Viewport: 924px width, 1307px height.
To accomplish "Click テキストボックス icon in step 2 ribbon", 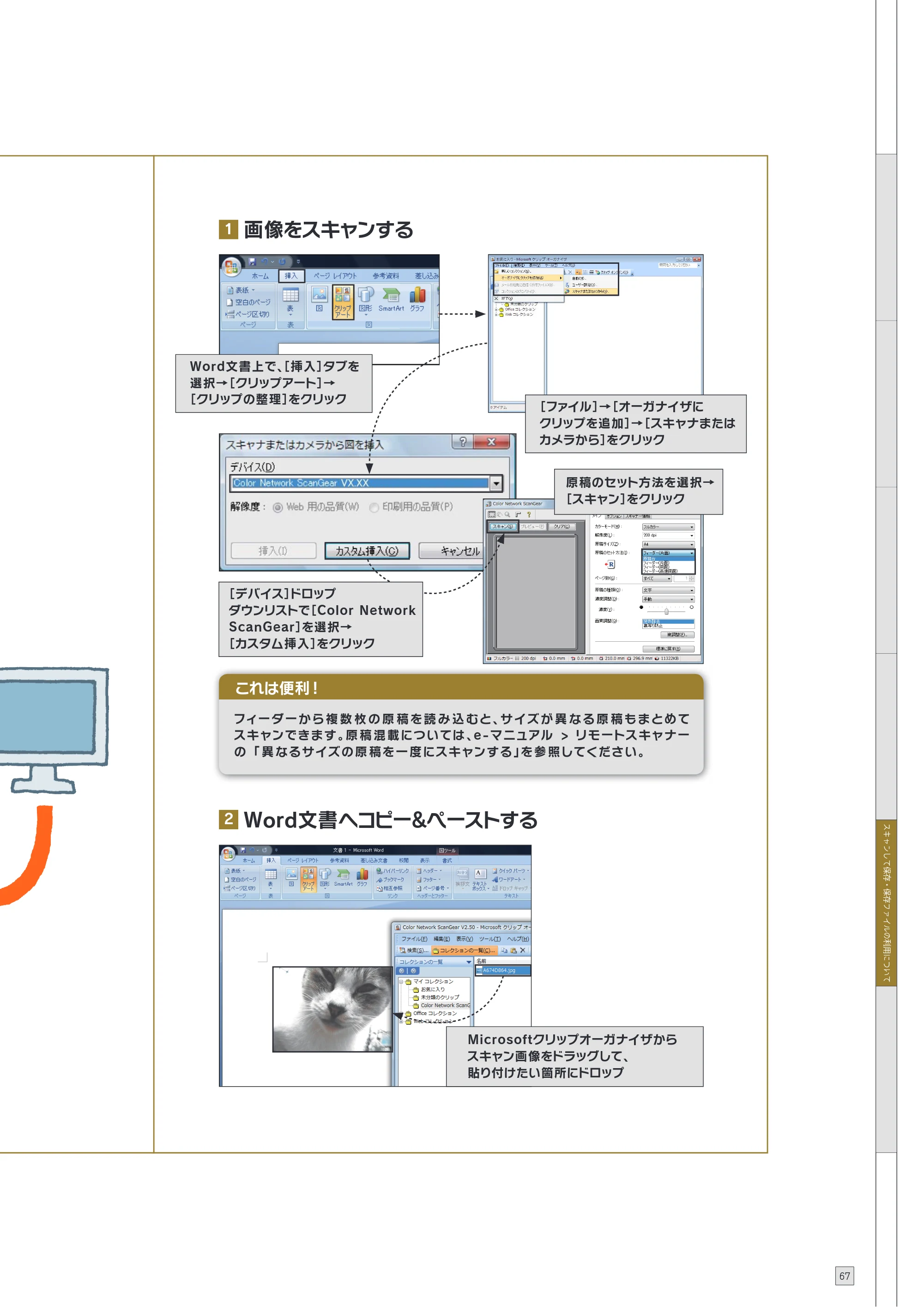I will tap(480, 880).
